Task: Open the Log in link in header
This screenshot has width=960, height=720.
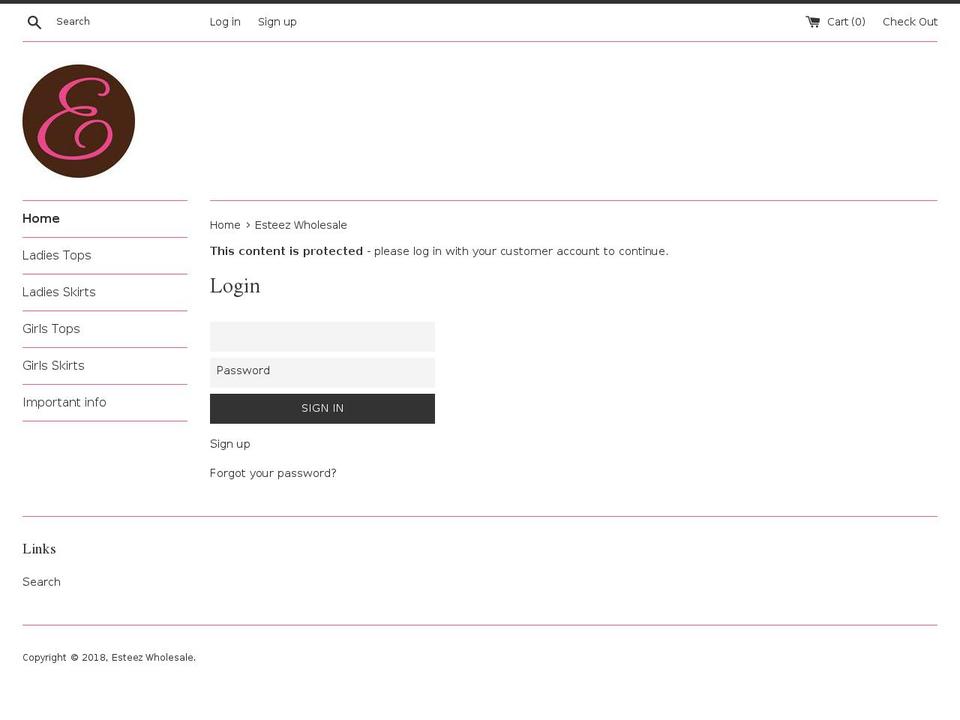Action: (225, 22)
